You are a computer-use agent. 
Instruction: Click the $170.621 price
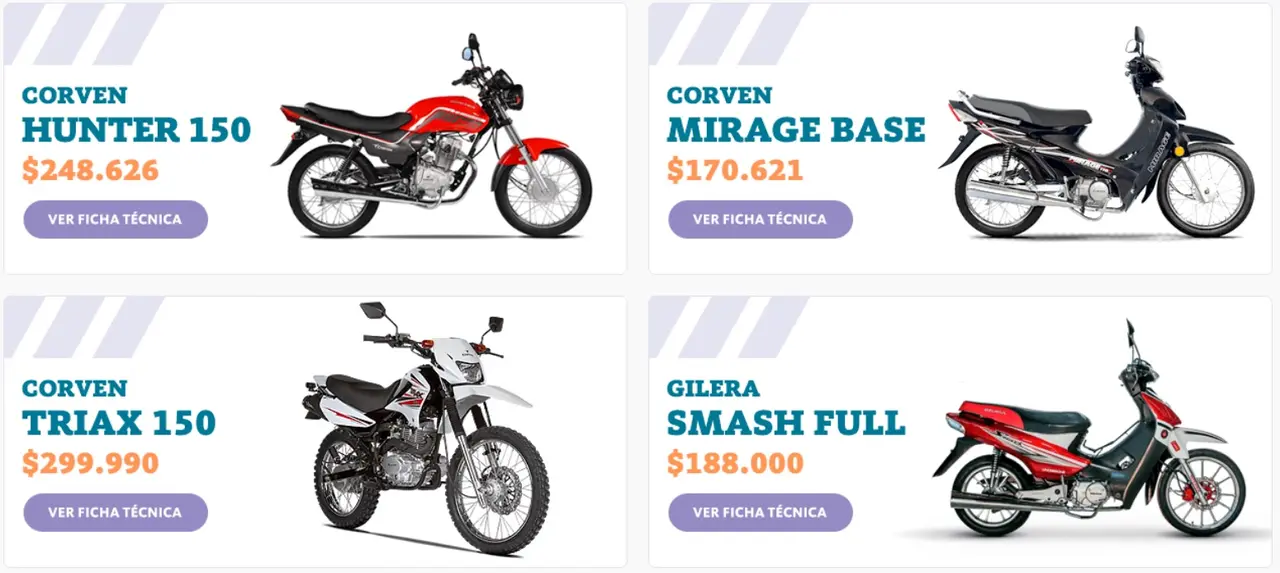(x=735, y=170)
